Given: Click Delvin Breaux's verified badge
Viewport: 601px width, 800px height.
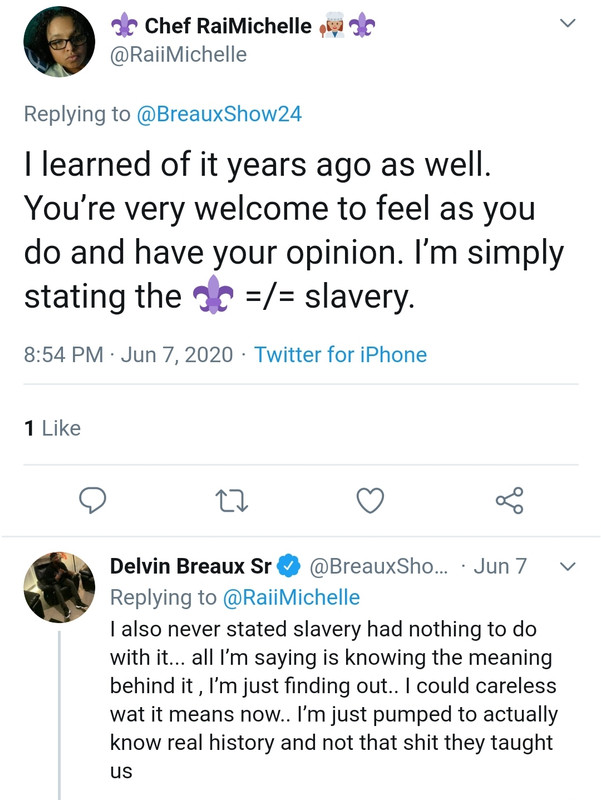Looking at the screenshot, I should pyautogui.click(x=289, y=566).
